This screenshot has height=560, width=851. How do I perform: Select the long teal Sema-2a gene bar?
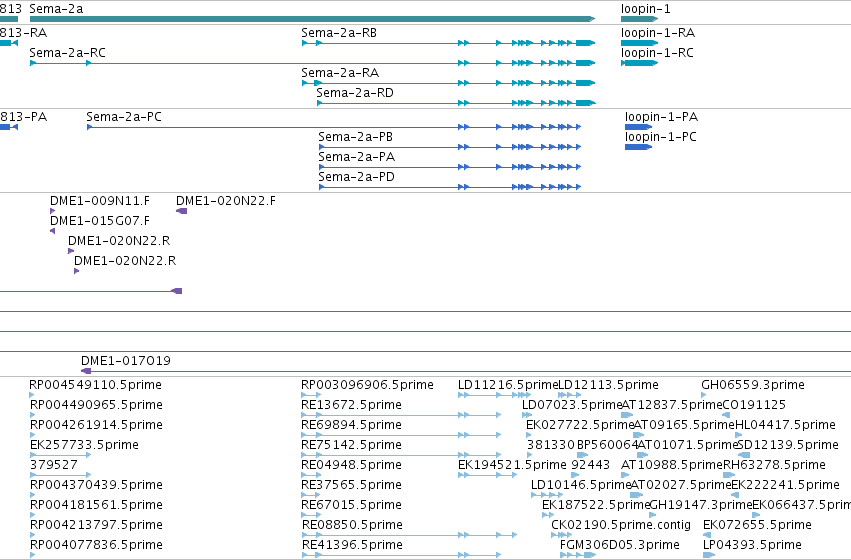pos(312,19)
